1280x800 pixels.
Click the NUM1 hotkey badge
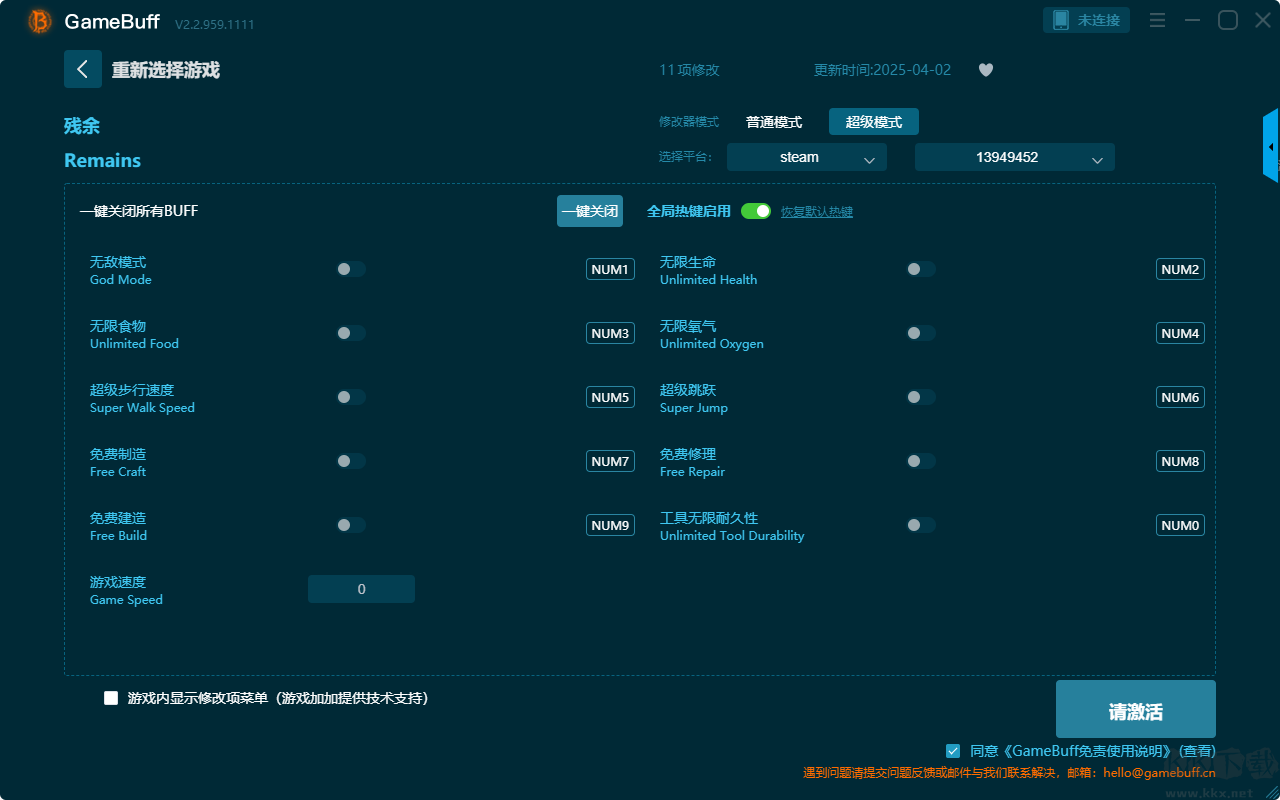tap(610, 269)
